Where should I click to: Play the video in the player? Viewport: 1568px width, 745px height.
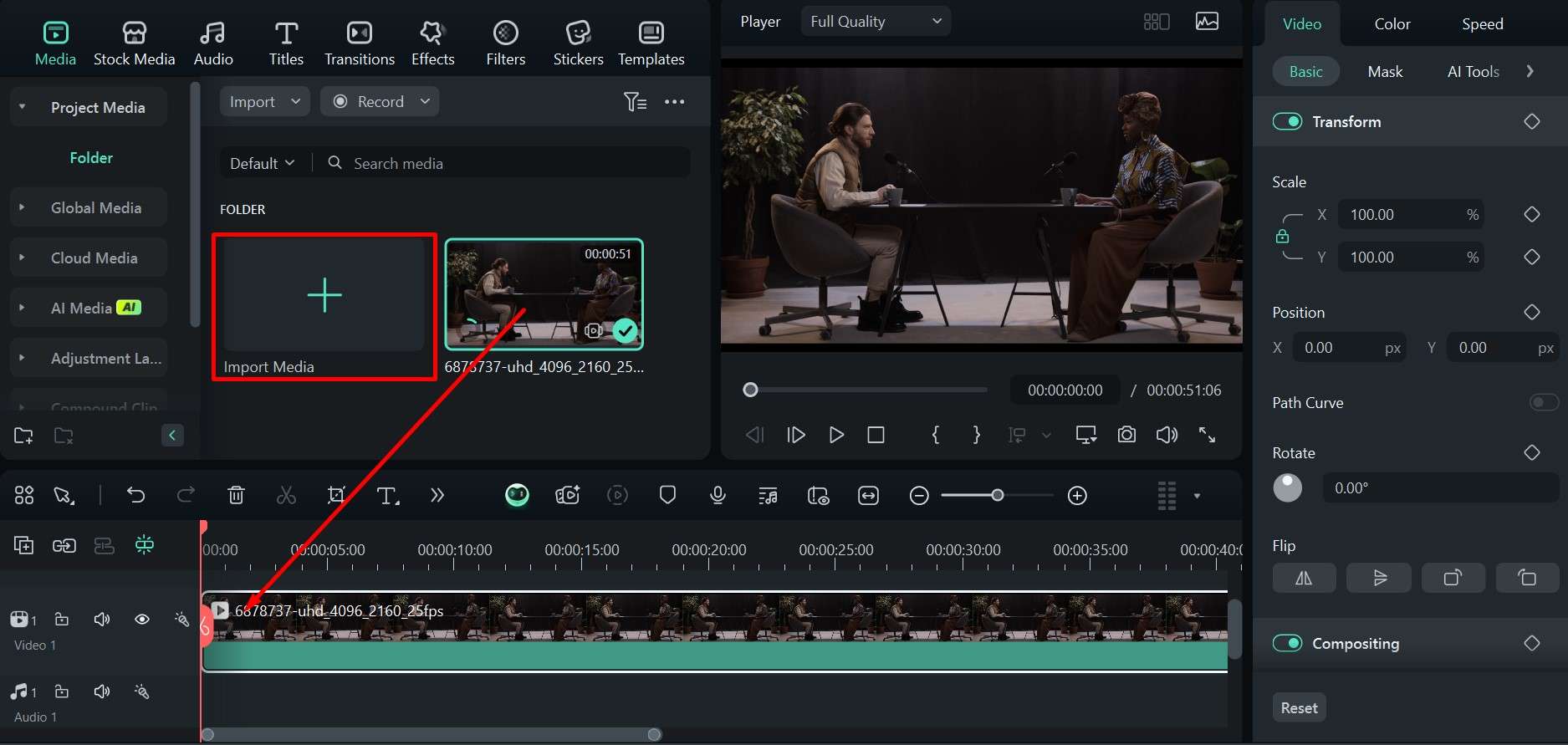coord(835,435)
